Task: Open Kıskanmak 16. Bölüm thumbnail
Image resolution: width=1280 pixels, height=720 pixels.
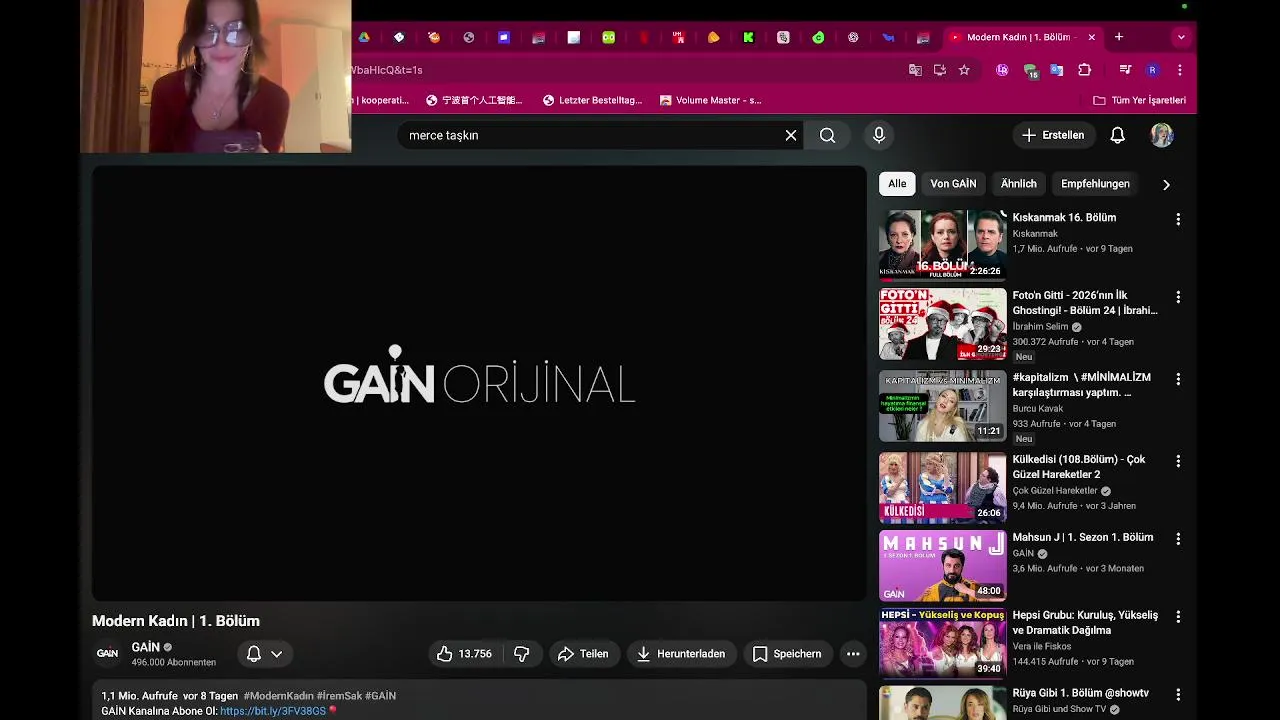Action: point(942,244)
